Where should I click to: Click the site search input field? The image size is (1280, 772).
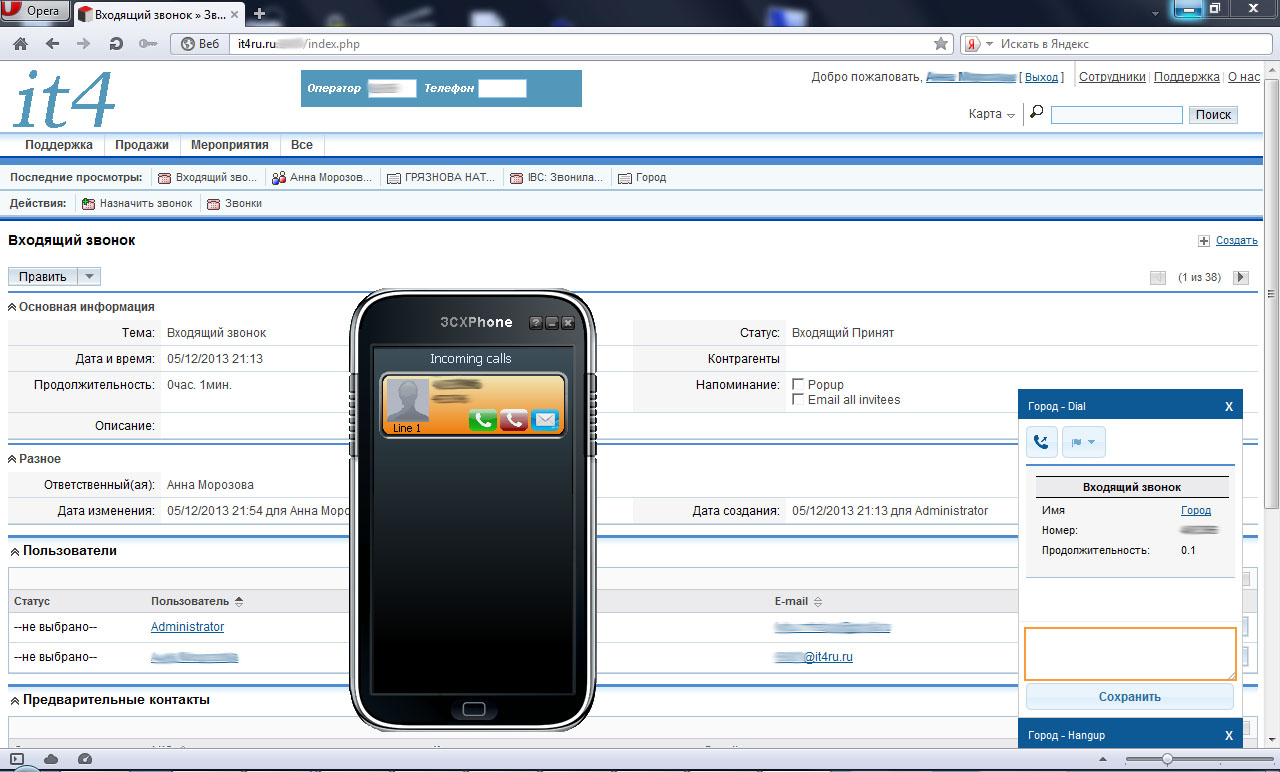click(1116, 115)
